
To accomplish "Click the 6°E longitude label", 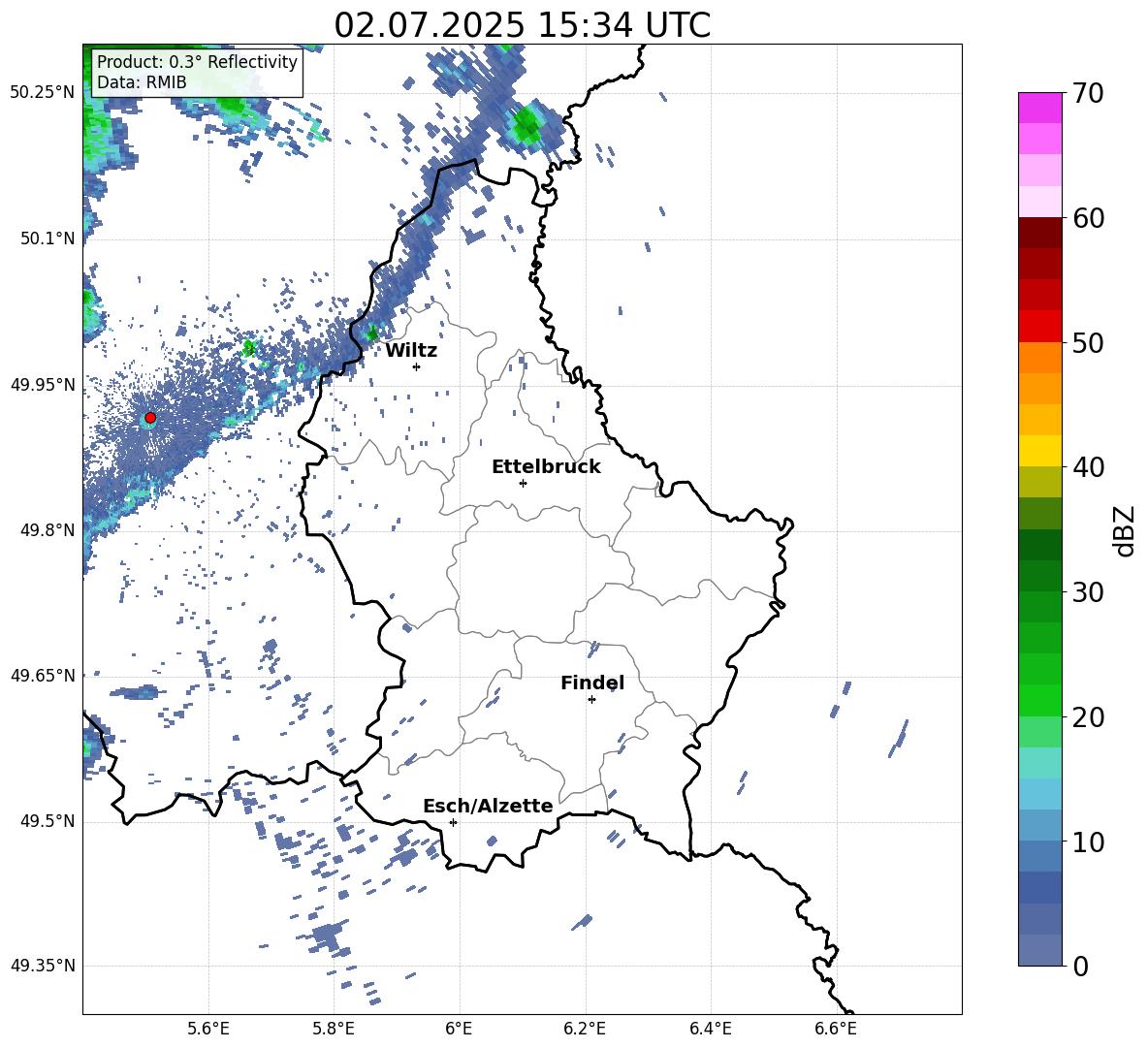I will click(459, 1029).
